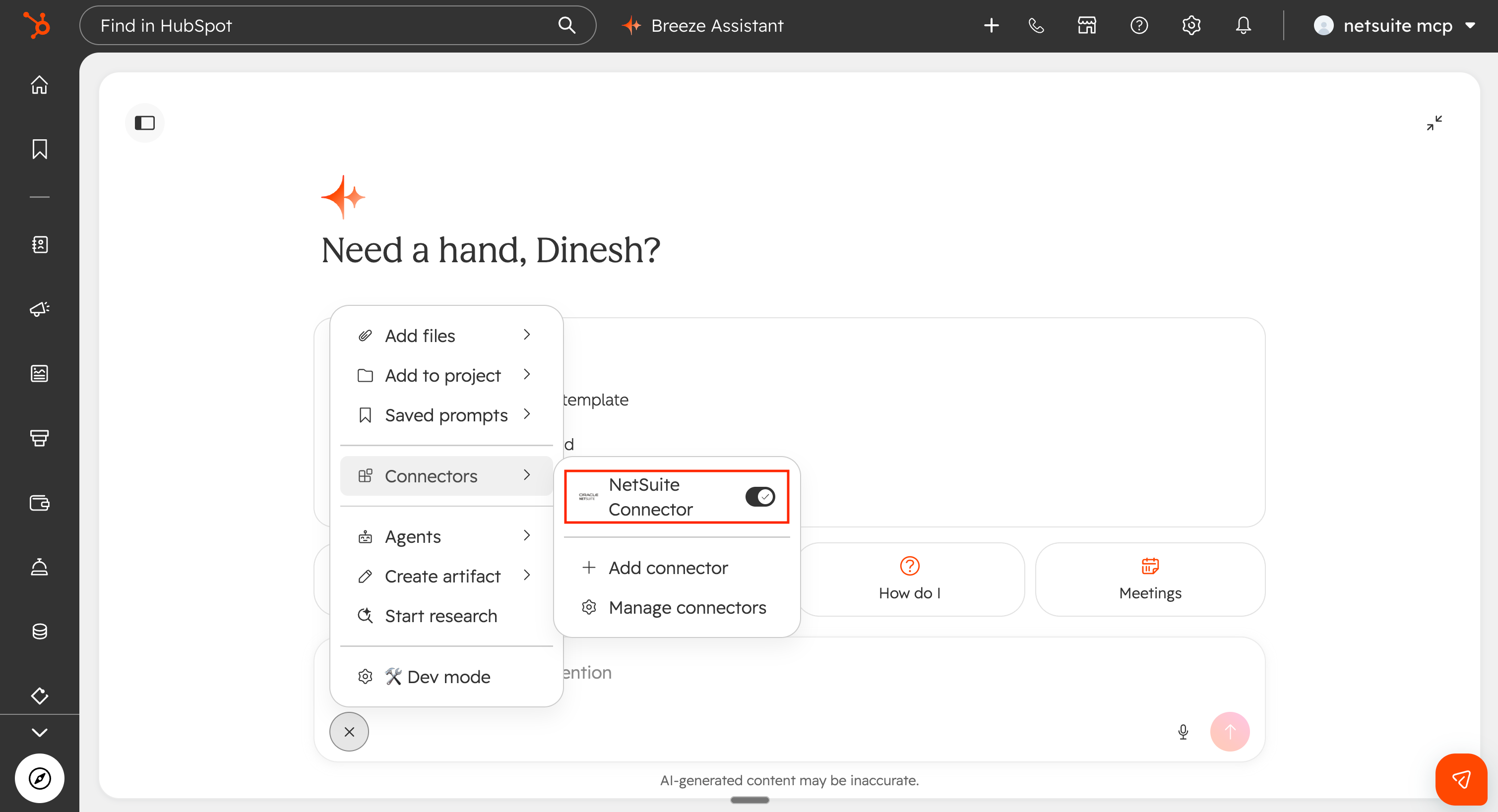The image size is (1498, 812).
Task: Choose Manage connectors in the submenu
Action: tap(677, 607)
